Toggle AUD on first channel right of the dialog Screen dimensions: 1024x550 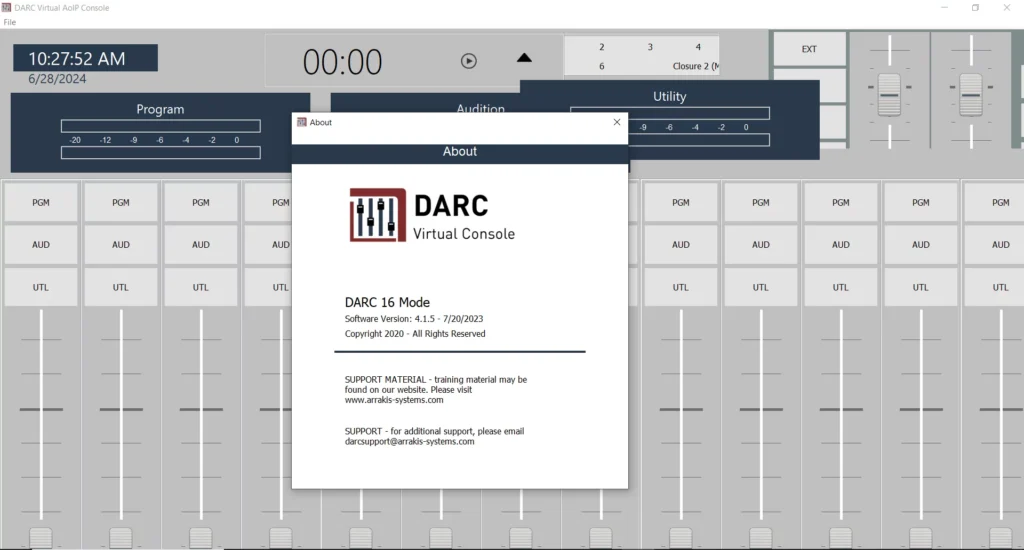[680, 244]
